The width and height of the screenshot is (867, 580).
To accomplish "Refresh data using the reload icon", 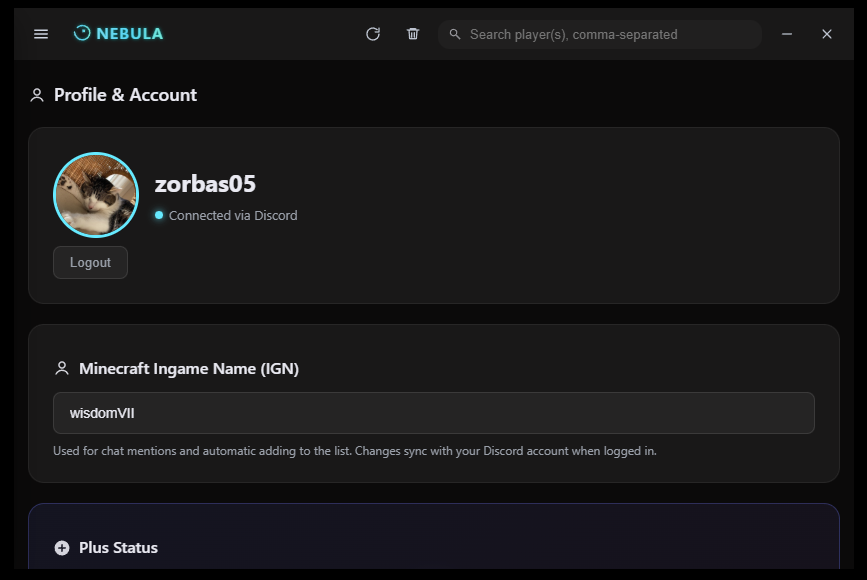I will pyautogui.click(x=373, y=33).
